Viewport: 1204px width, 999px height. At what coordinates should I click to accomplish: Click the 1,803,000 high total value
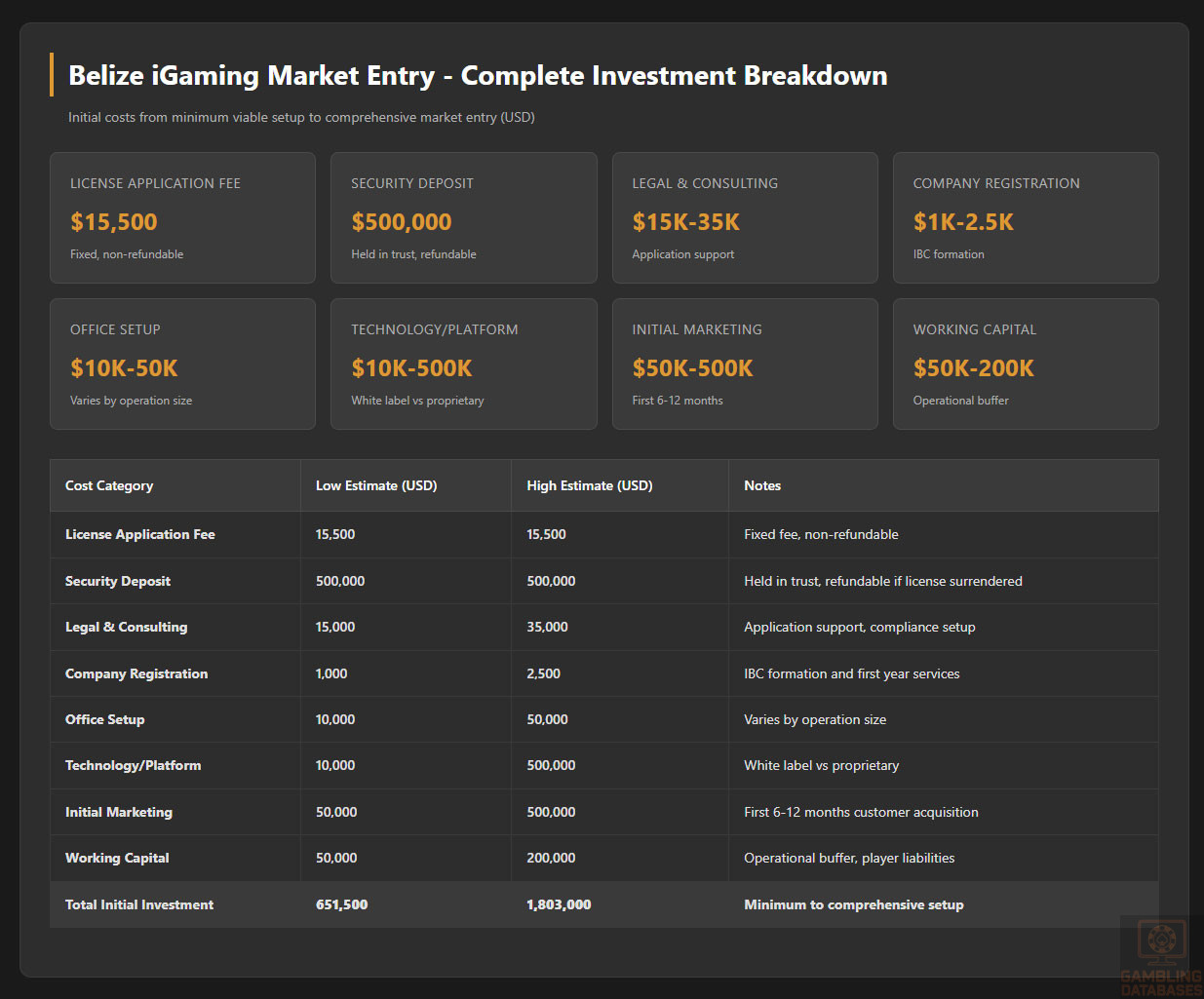559,904
